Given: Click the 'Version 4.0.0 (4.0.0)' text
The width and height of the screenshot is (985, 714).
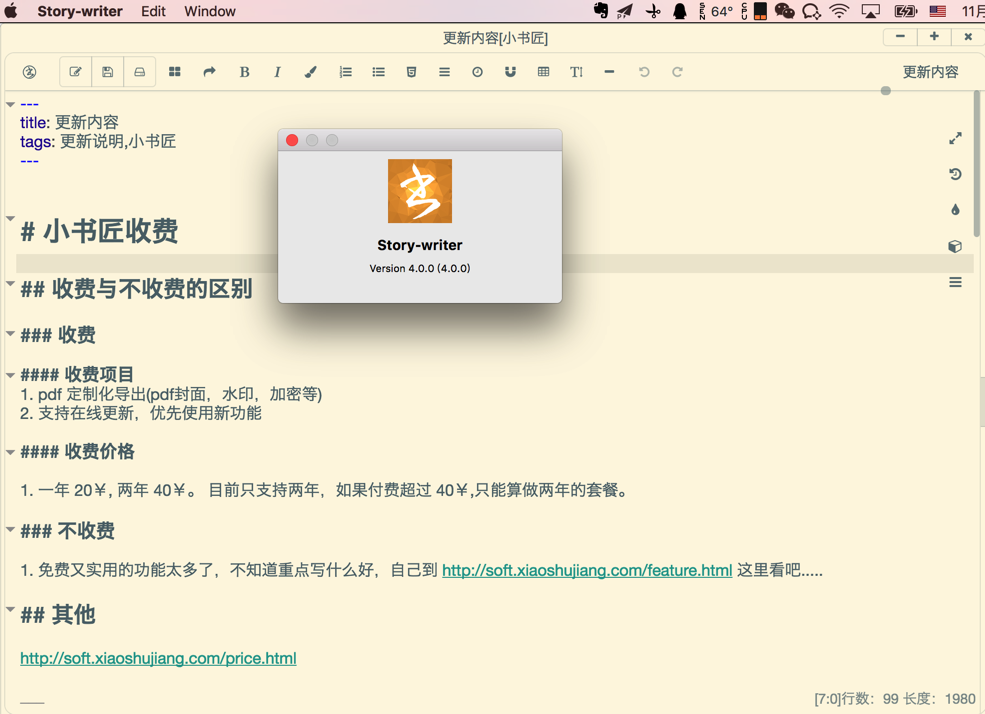Looking at the screenshot, I should pyautogui.click(x=420, y=268).
